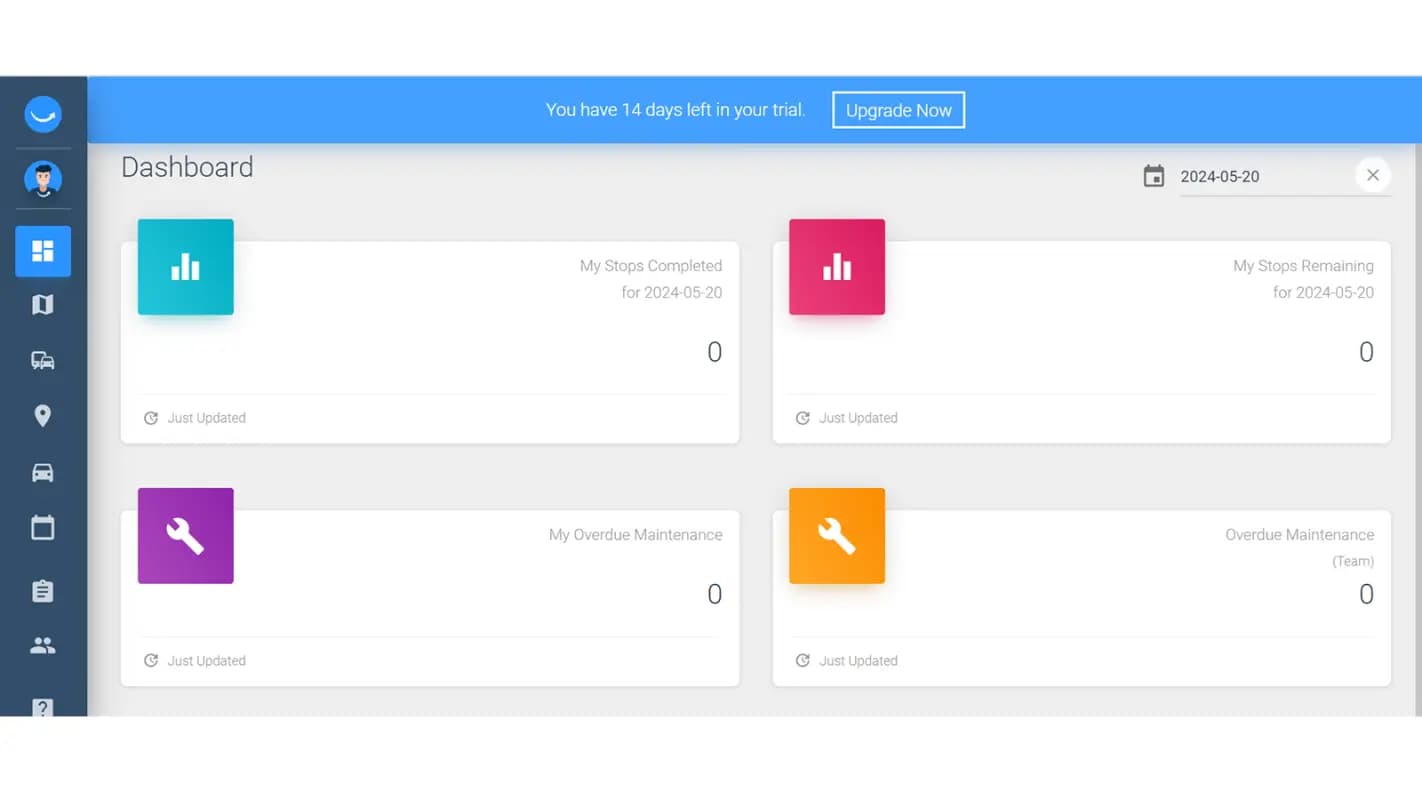The height and width of the screenshot is (800, 1422).
Task: Open the date picker calendar icon
Action: [x=1154, y=177]
